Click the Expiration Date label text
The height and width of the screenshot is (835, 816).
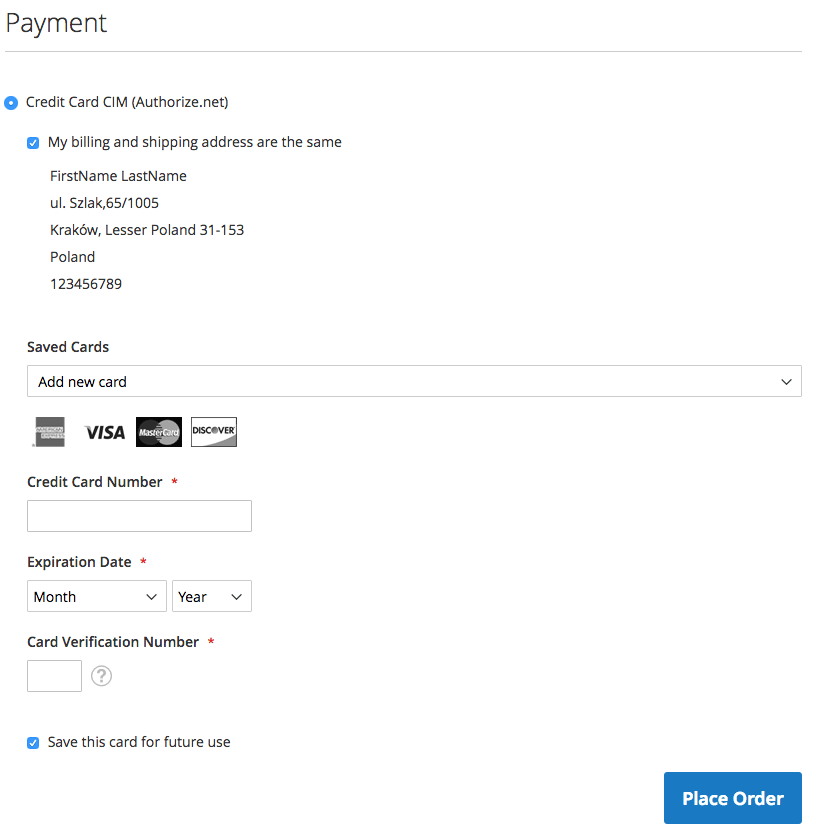coord(79,562)
